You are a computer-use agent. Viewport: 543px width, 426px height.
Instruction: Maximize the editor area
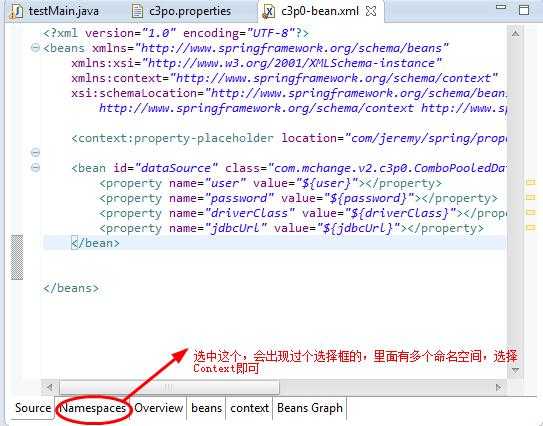coord(524,10)
